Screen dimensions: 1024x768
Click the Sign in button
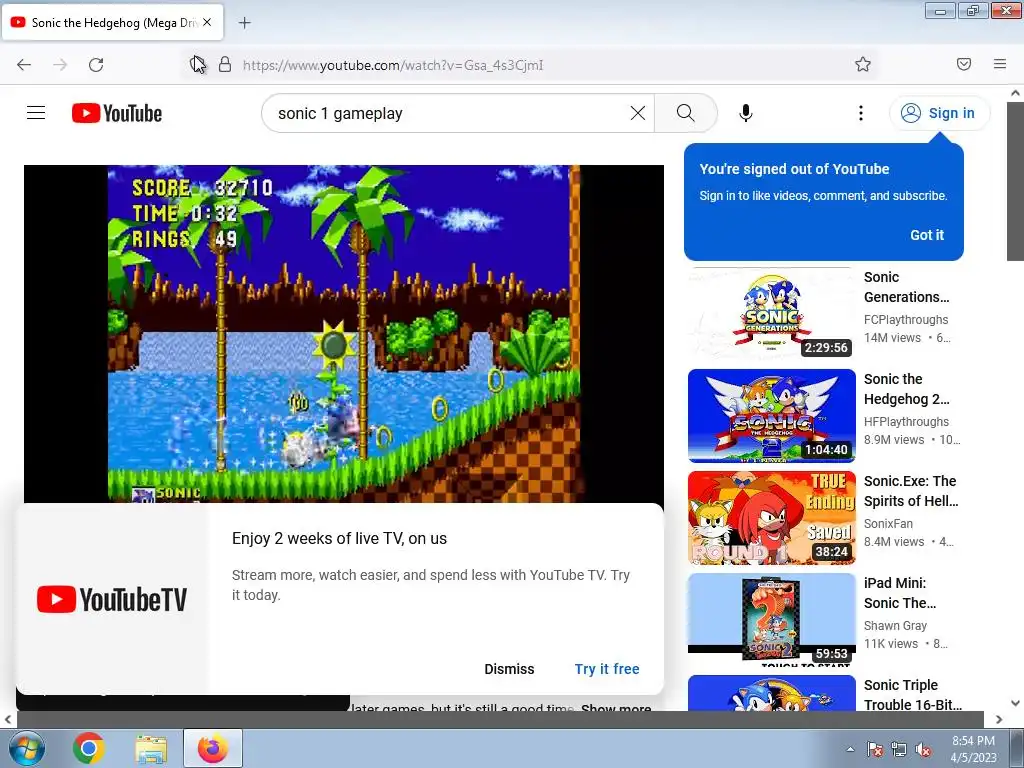[x=939, y=113]
